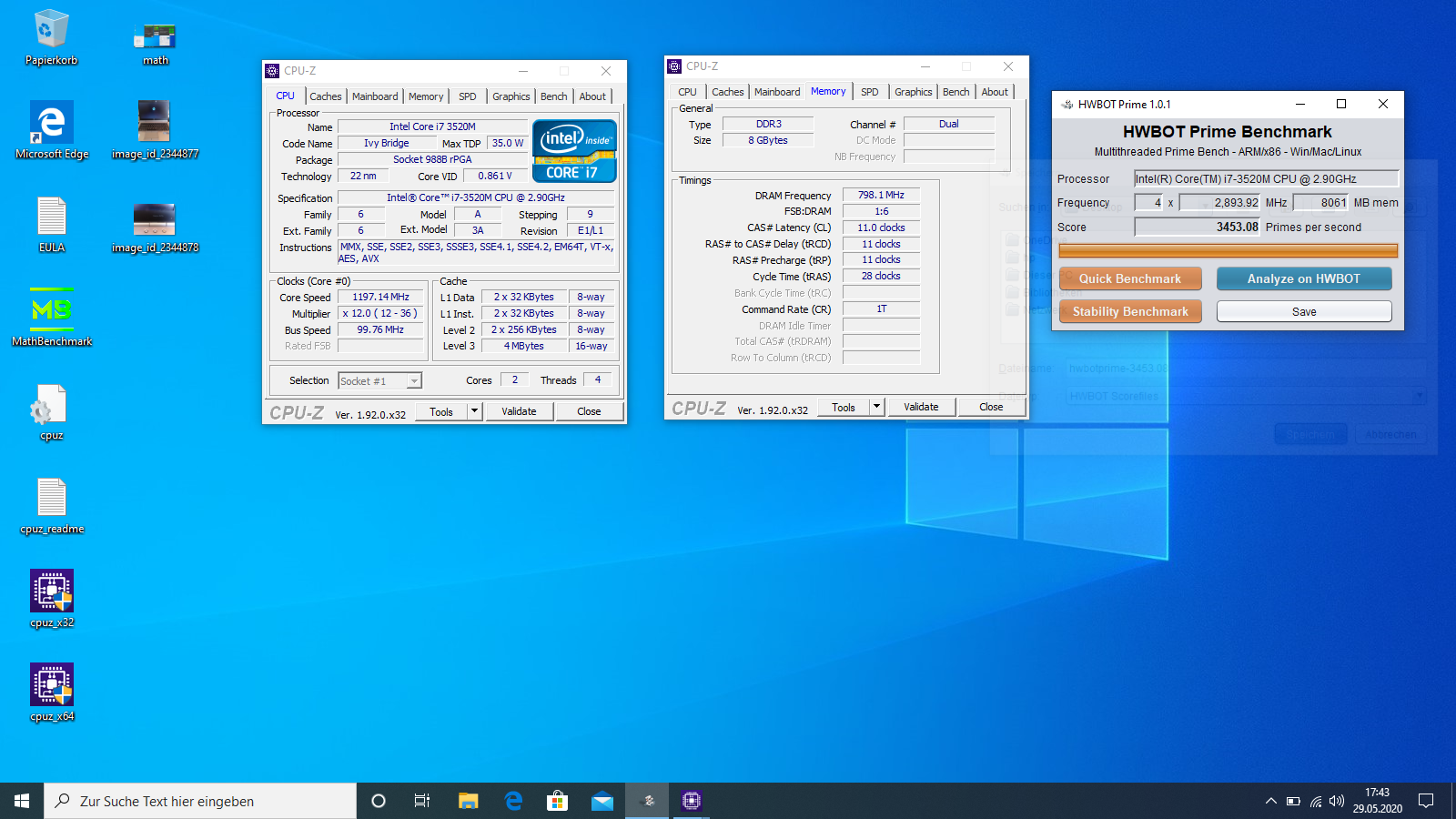
Task: Open image_id_2344878 thumbnail on desktop
Action: coord(155,227)
